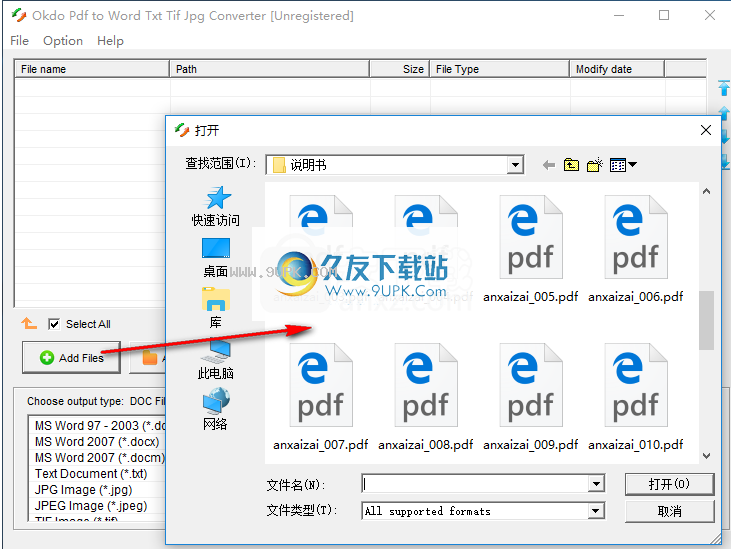Click the file name input field
Screen dimensions: 731x549
pyautogui.click(x=476, y=484)
